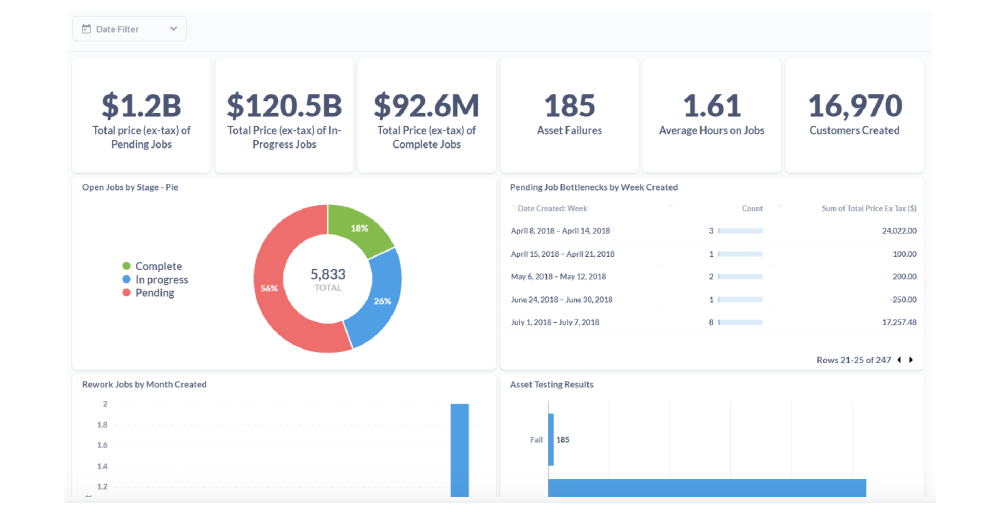
Task: Click the tall blue Rework Jobs bar
Action: pyautogui.click(x=460, y=450)
